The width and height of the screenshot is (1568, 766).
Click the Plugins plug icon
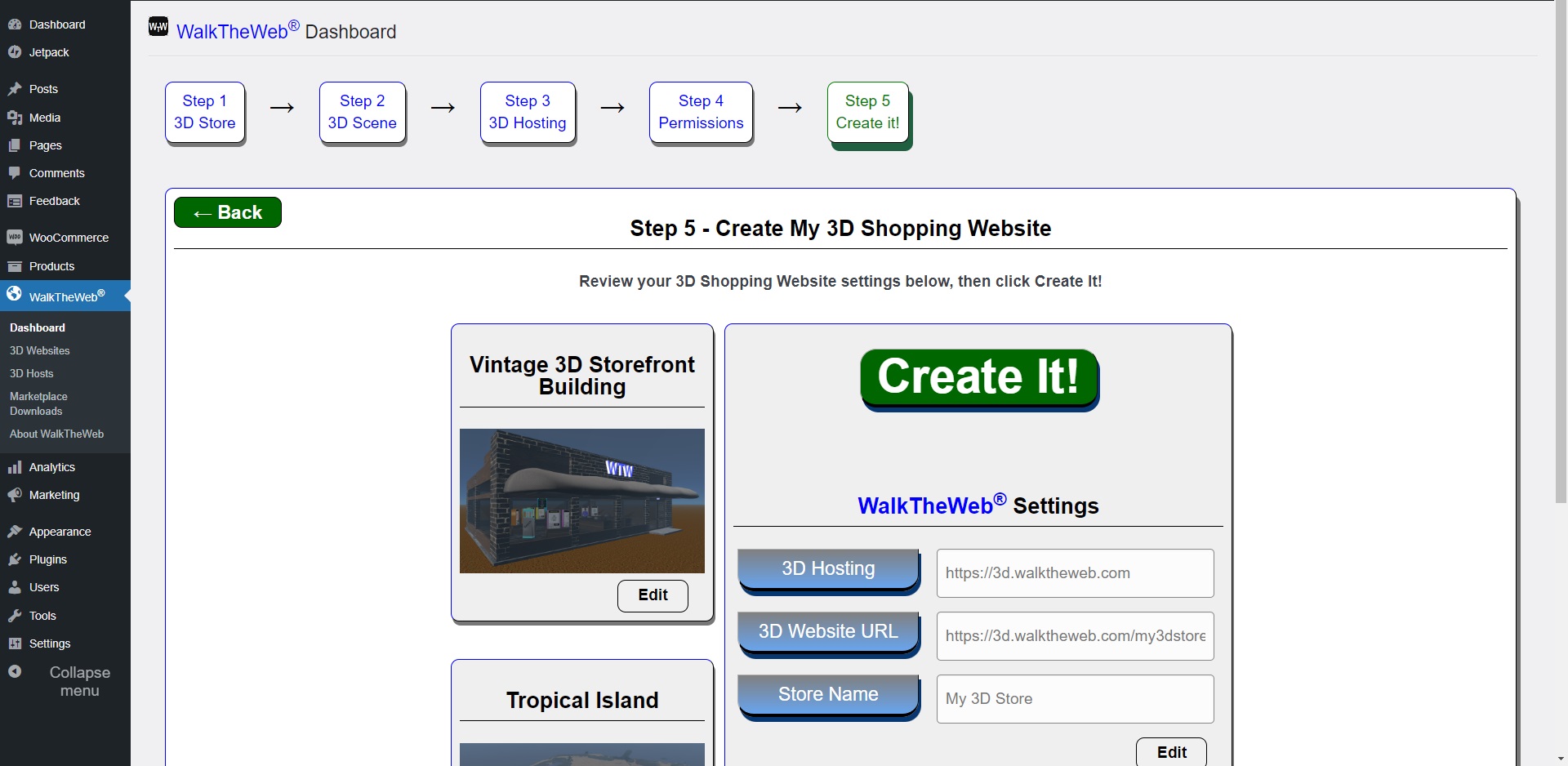coord(15,559)
